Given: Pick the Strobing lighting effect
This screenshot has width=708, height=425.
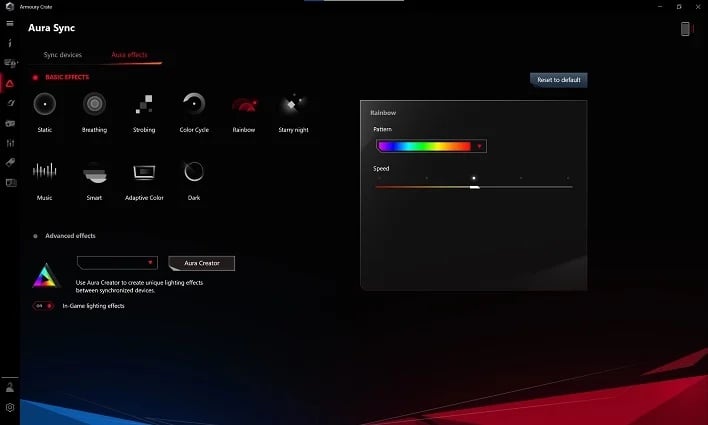Looking at the screenshot, I should tap(144, 104).
